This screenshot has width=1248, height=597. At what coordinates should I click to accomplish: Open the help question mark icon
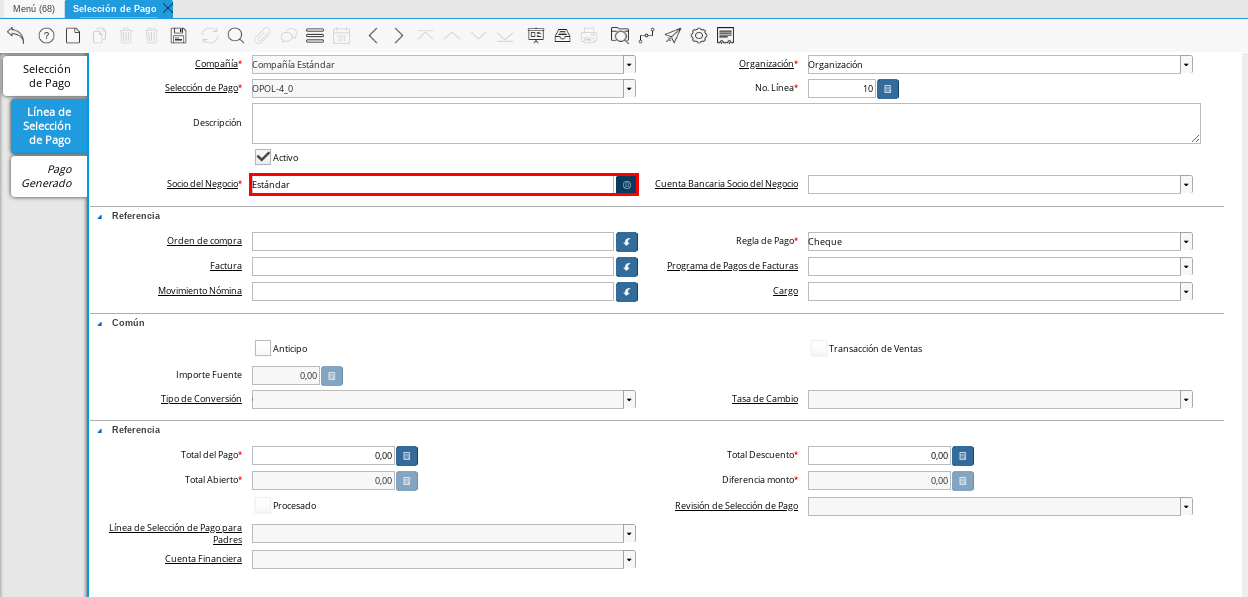[46, 36]
